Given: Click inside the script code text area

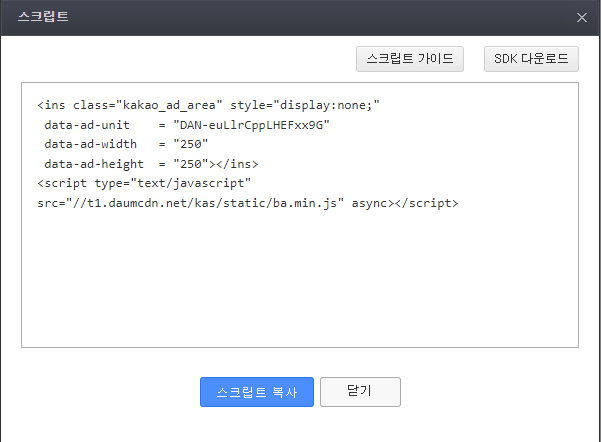Looking at the screenshot, I should point(300,215).
